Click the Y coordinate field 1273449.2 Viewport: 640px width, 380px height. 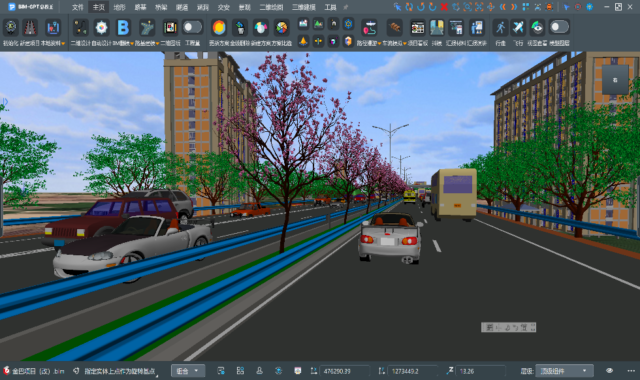[412, 371]
